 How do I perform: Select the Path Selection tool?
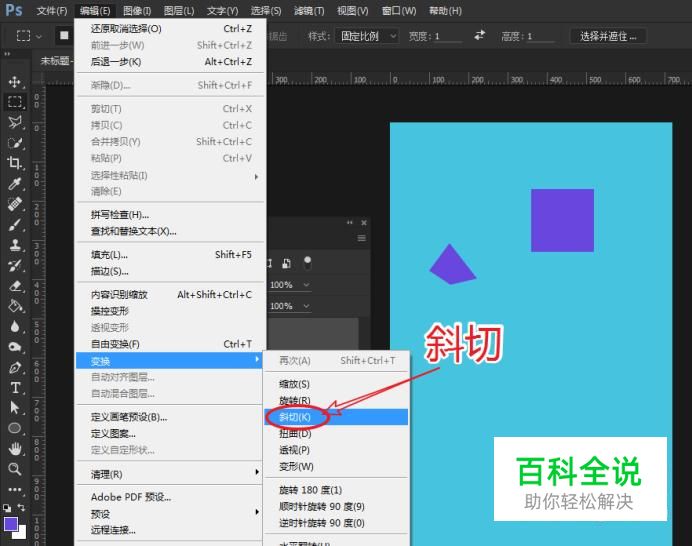(15, 407)
